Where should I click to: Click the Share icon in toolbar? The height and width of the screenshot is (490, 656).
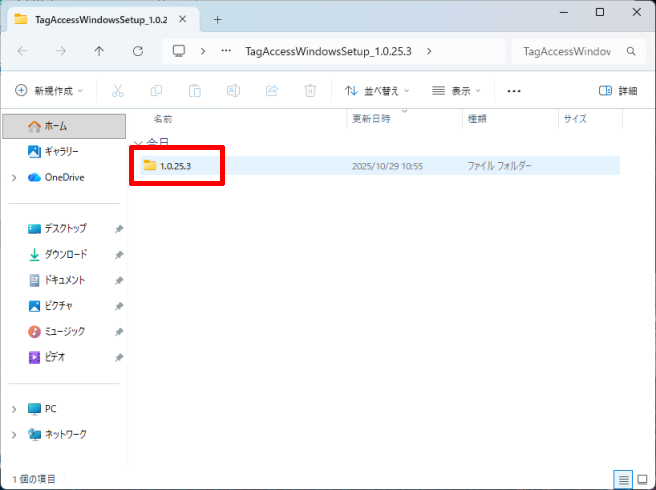click(x=271, y=90)
